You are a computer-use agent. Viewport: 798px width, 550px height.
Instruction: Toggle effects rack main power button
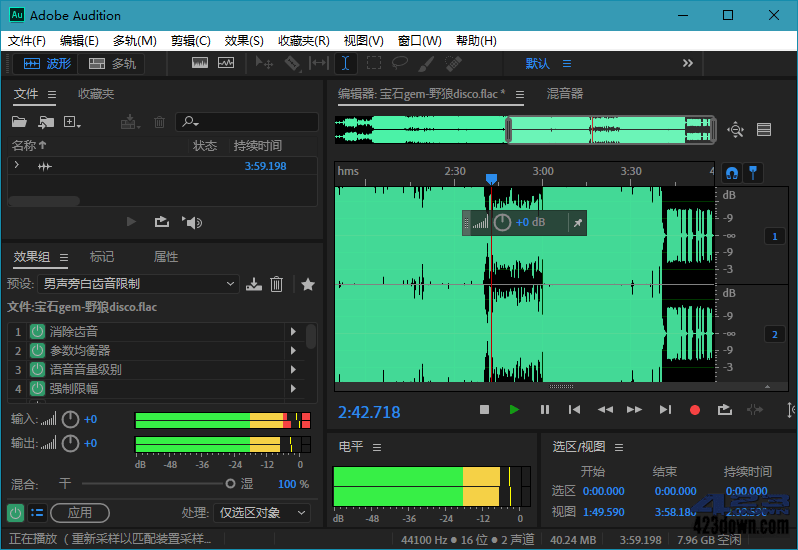15,512
